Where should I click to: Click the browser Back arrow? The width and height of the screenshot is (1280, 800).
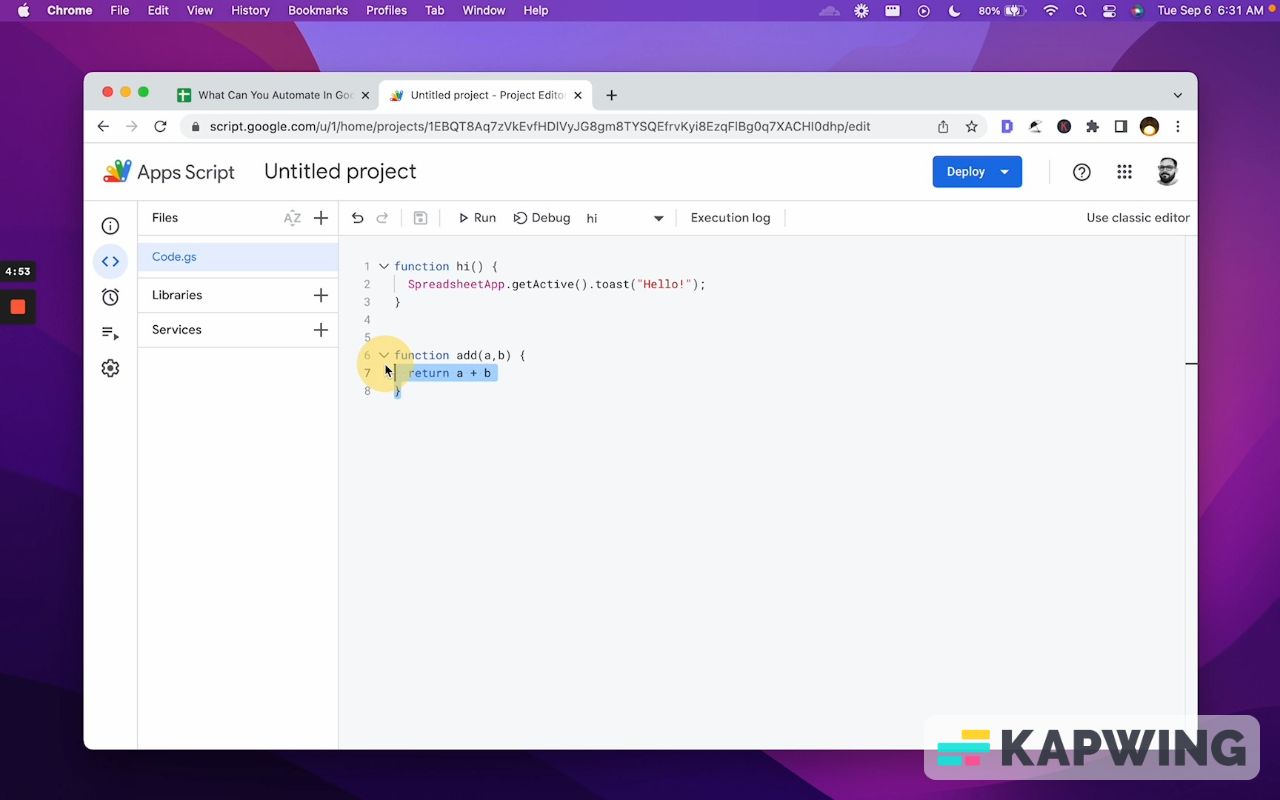(x=103, y=126)
